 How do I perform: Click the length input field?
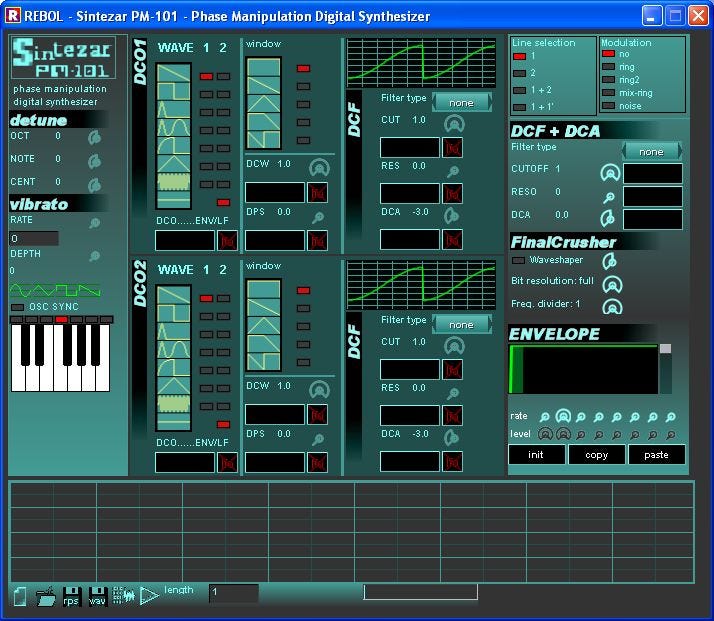coord(234,593)
